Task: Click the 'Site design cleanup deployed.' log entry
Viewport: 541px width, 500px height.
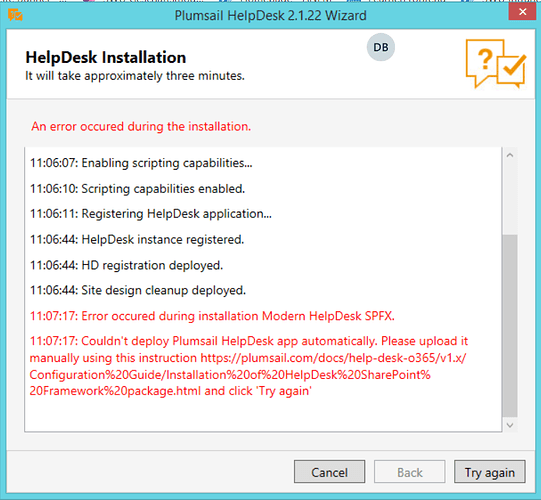Action: (x=138, y=290)
